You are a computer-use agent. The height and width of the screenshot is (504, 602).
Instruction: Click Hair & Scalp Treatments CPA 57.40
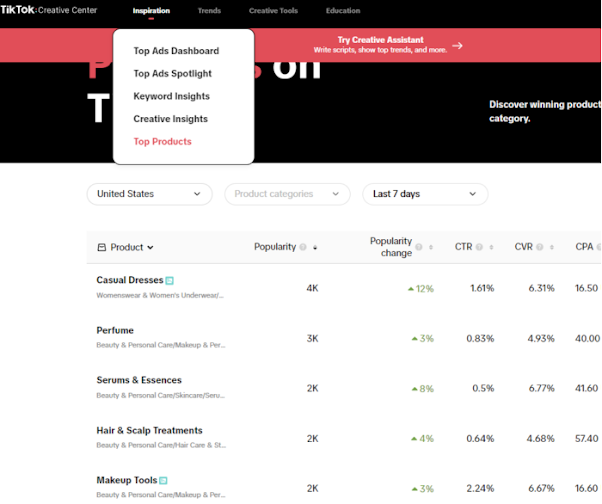[587, 438]
